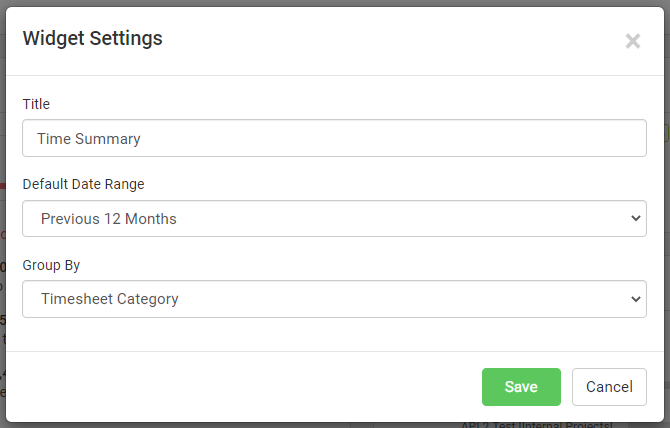This screenshot has width=670, height=428.
Task: Click the chevron arrow on Group By
Action: [x=636, y=299]
